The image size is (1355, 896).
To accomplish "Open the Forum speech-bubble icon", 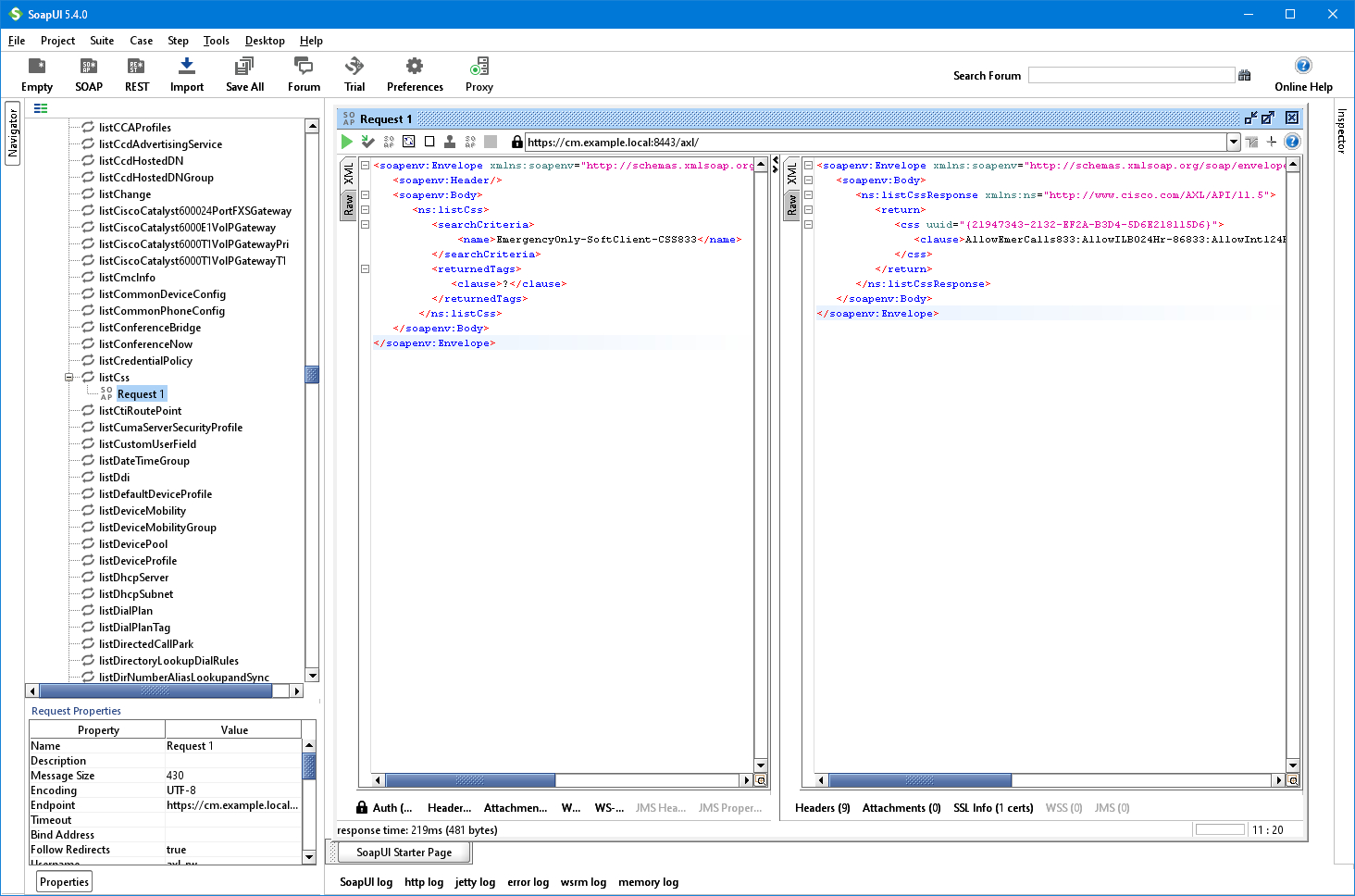I will [303, 74].
